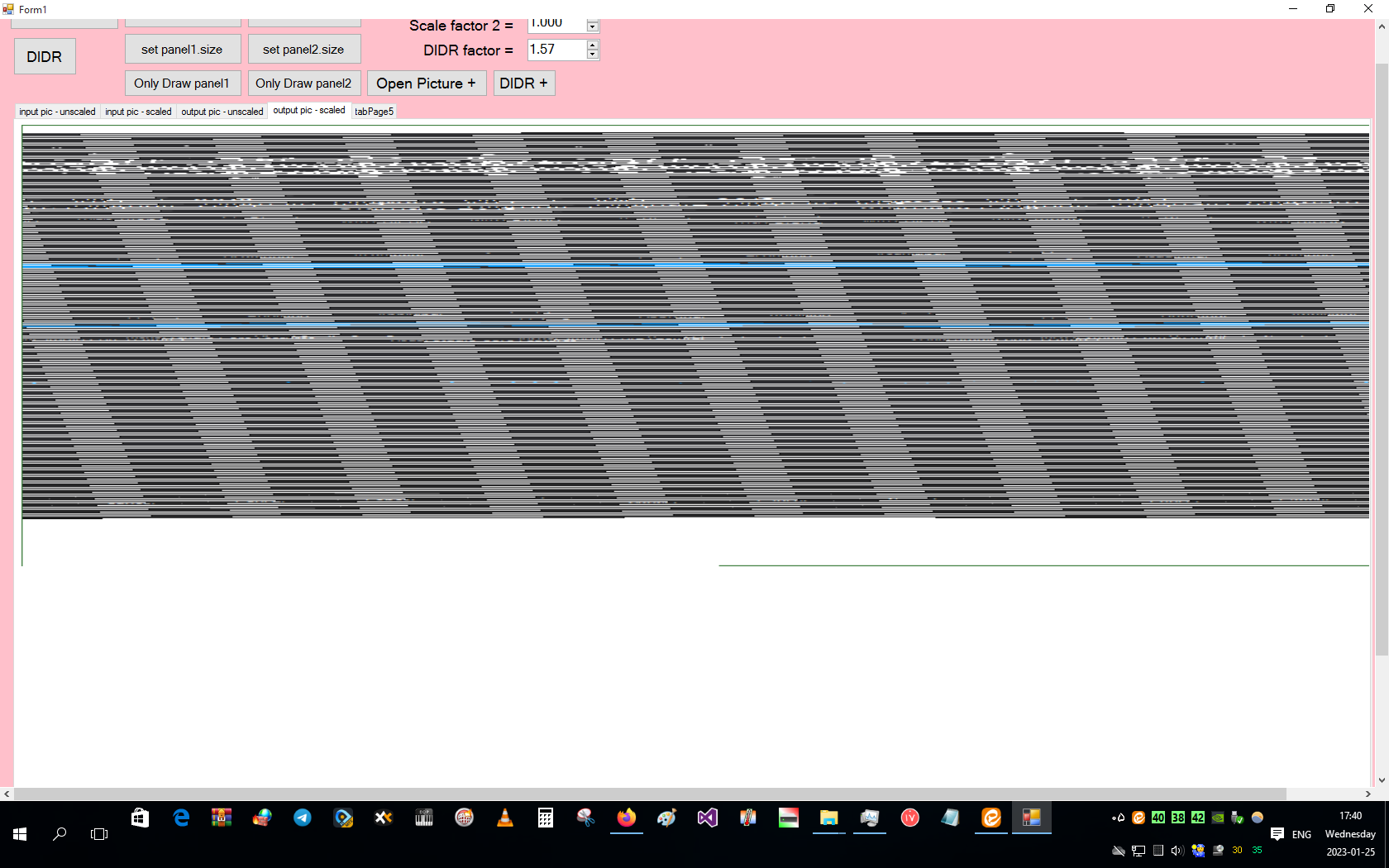Launch VLC media player cone icon
1389x868 pixels.
tap(505, 818)
